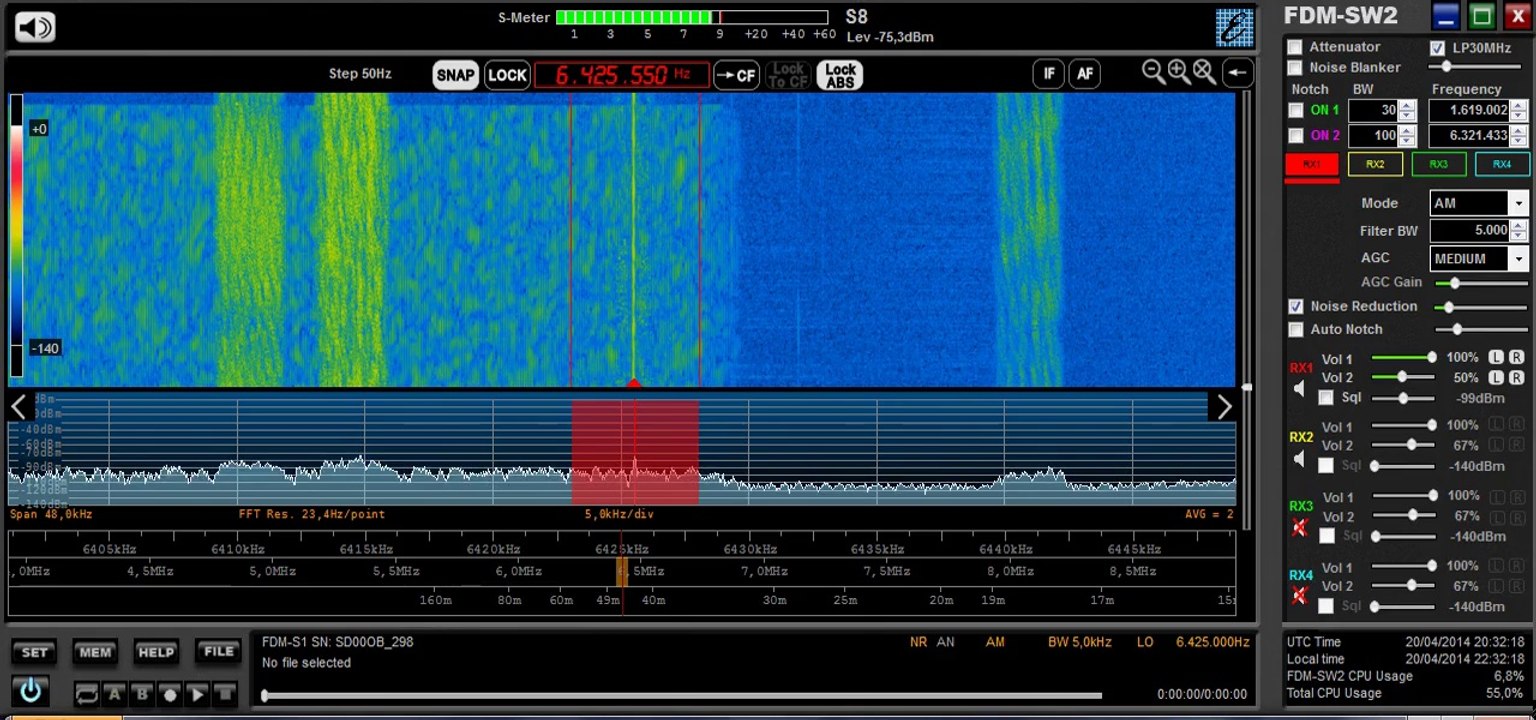This screenshot has height=720, width=1536.
Task: Toggle RX1 Vol 1 right channel R
Action: pos(1516,357)
